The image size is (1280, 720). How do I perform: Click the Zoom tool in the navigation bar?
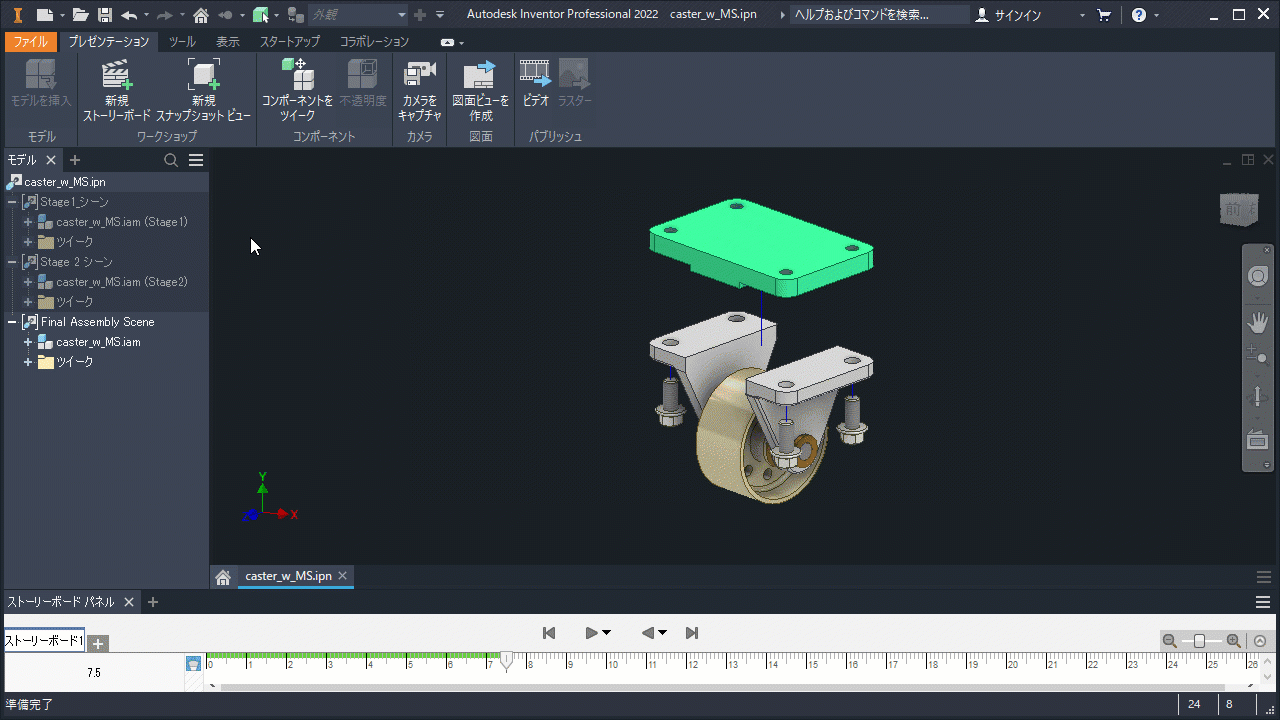[1257, 353]
